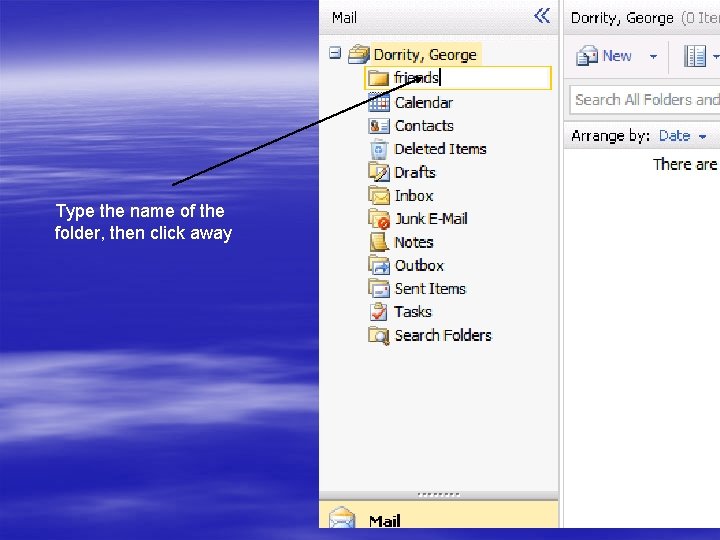Select Contacts in the folder list

[424, 126]
